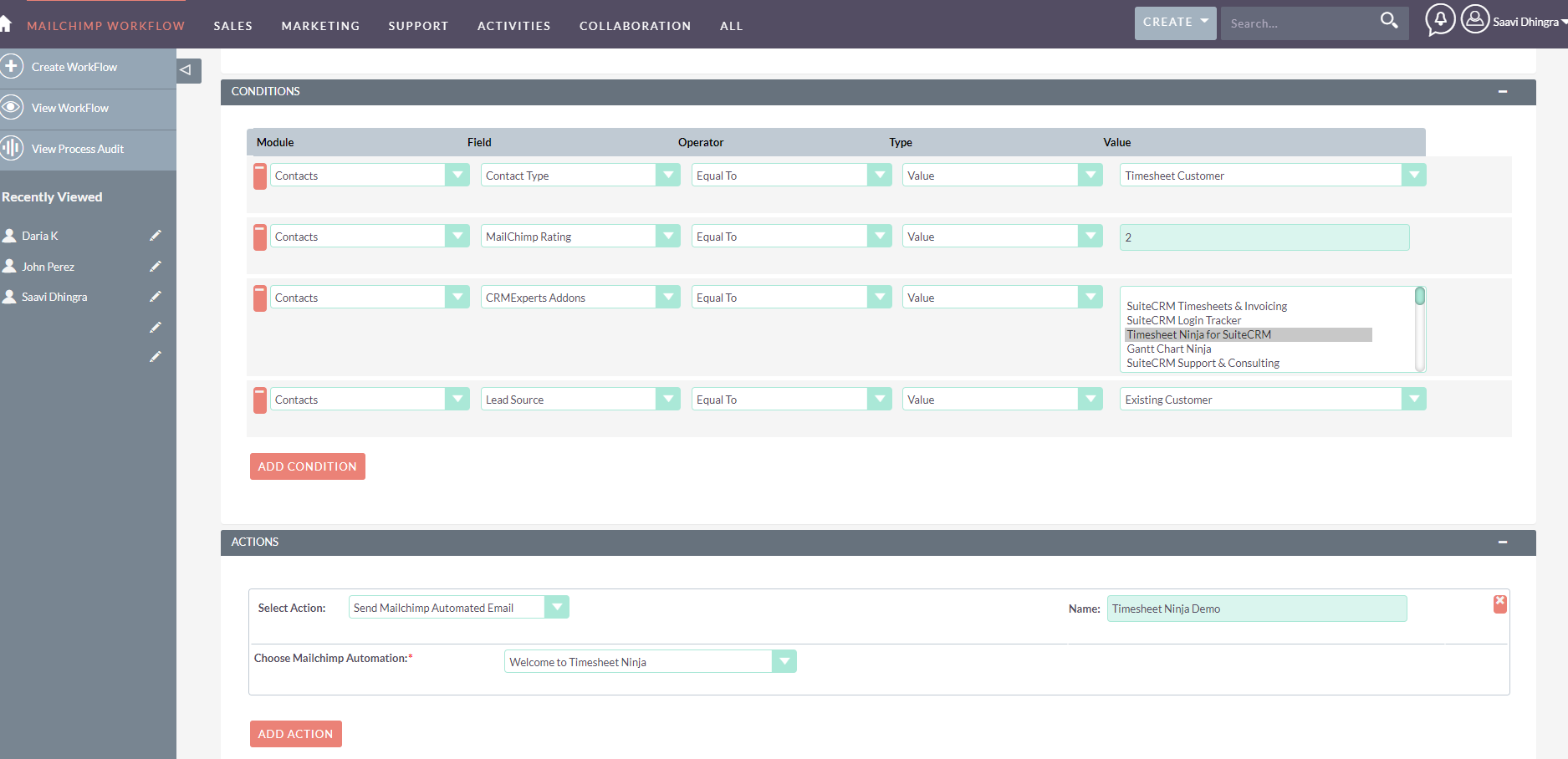Open the Create WorkFlow link
Image resolution: width=1568 pixels, height=759 pixels.
tap(74, 67)
